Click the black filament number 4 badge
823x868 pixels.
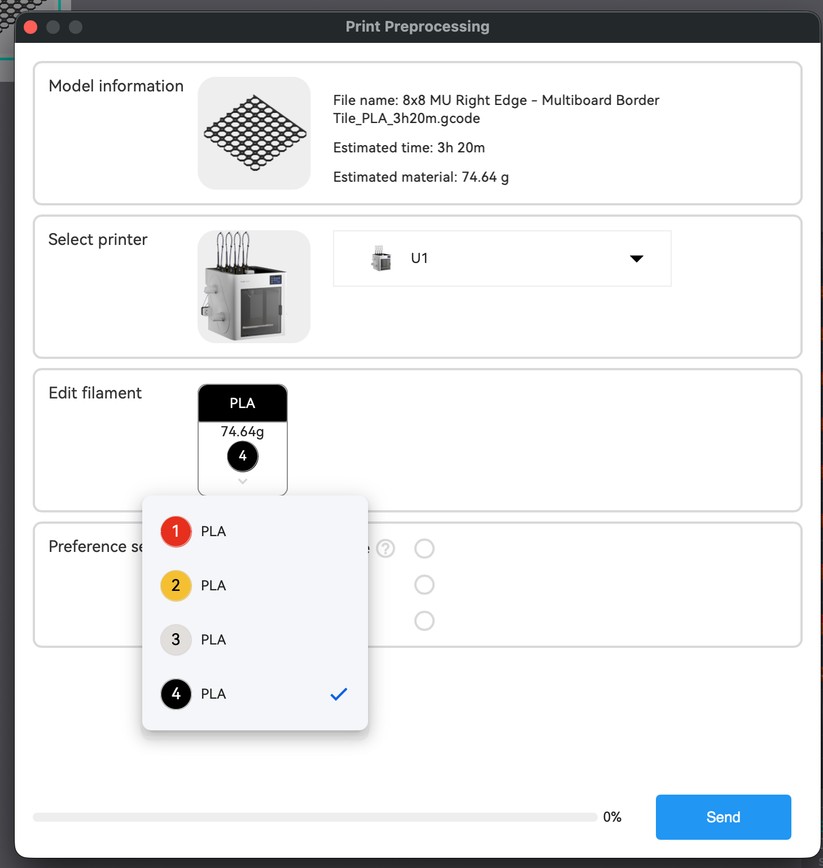point(242,457)
